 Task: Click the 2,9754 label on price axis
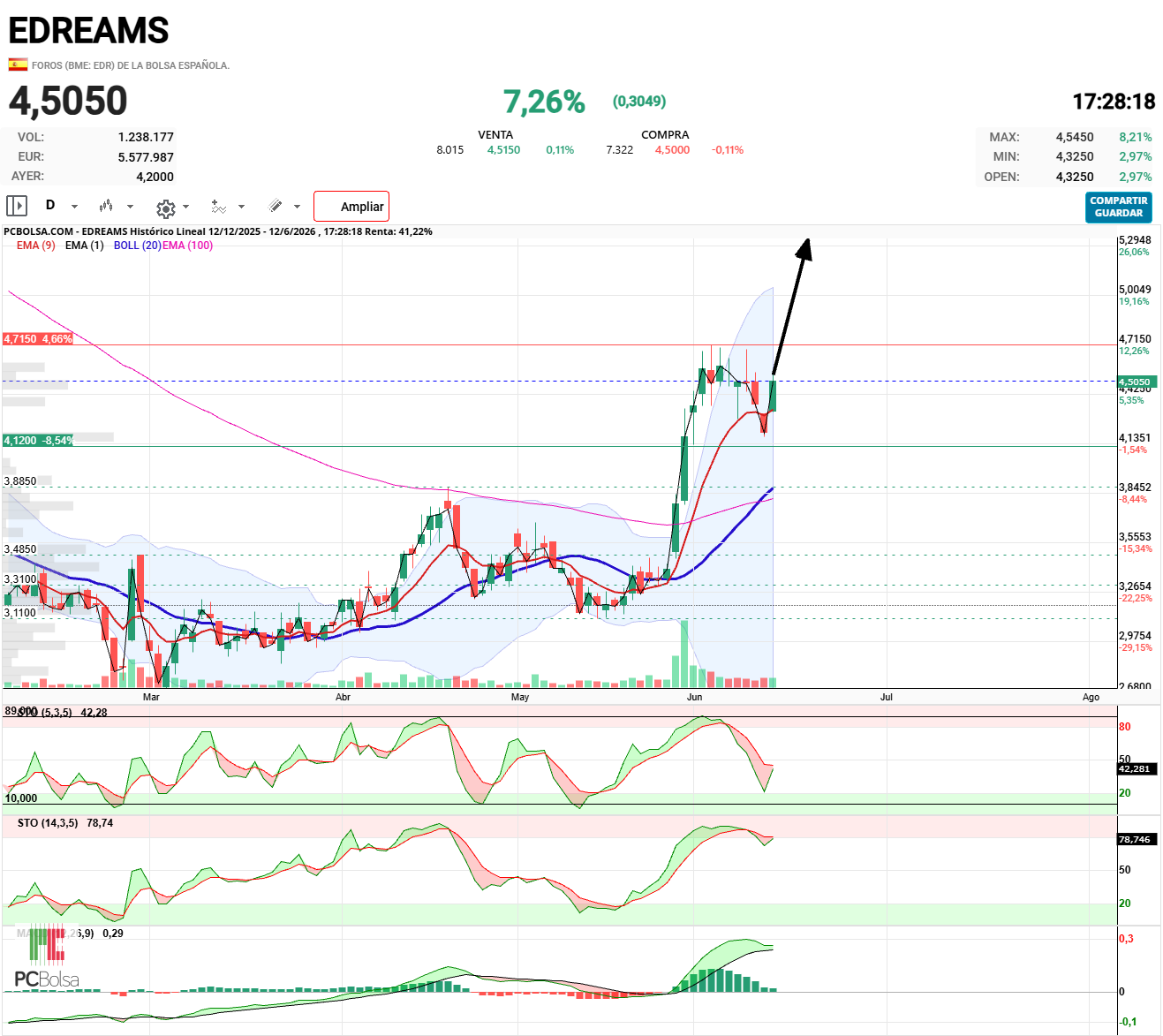click(1135, 636)
